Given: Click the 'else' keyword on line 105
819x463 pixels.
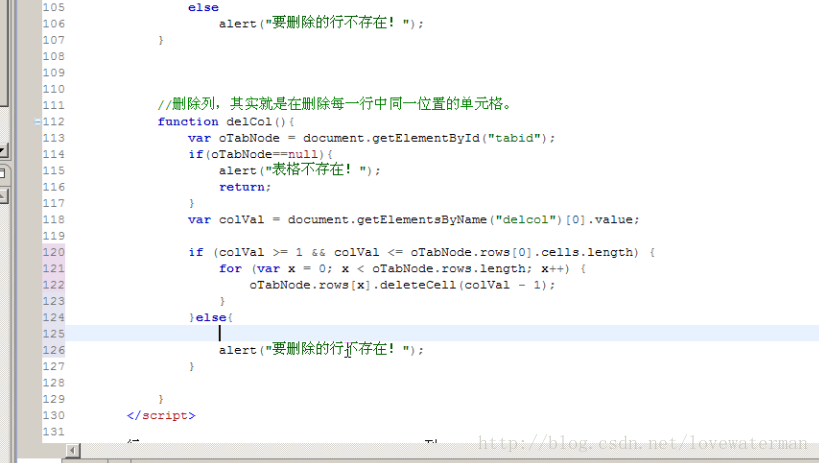Looking at the screenshot, I should [203, 7].
